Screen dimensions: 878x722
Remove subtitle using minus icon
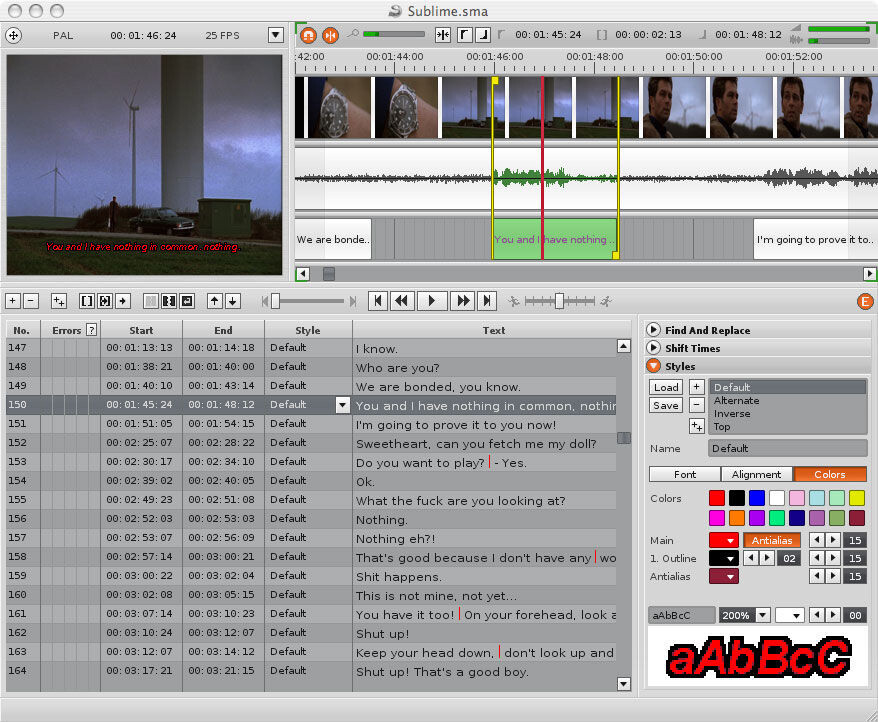(x=31, y=301)
